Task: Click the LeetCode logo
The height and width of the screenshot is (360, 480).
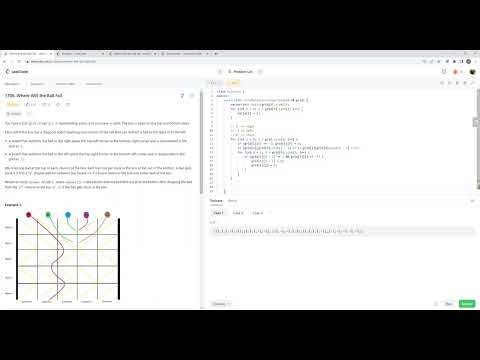Action: coord(17,72)
